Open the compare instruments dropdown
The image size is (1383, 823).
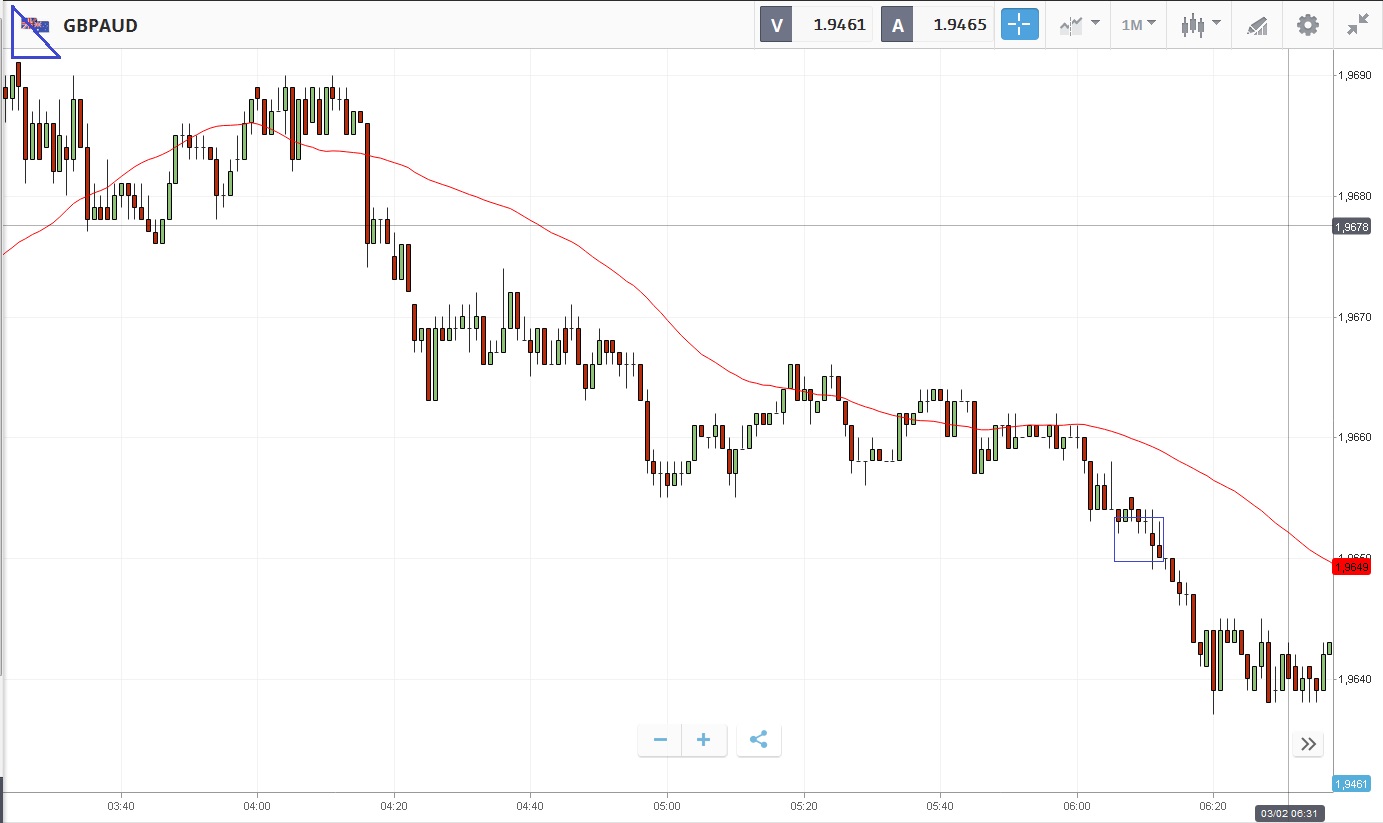[1080, 25]
